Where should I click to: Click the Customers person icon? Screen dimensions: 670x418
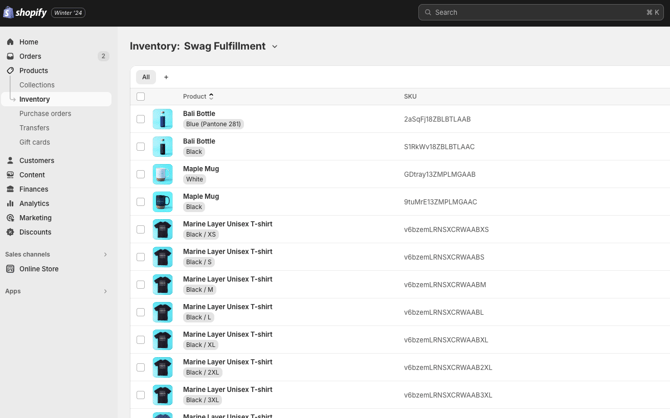coord(10,160)
